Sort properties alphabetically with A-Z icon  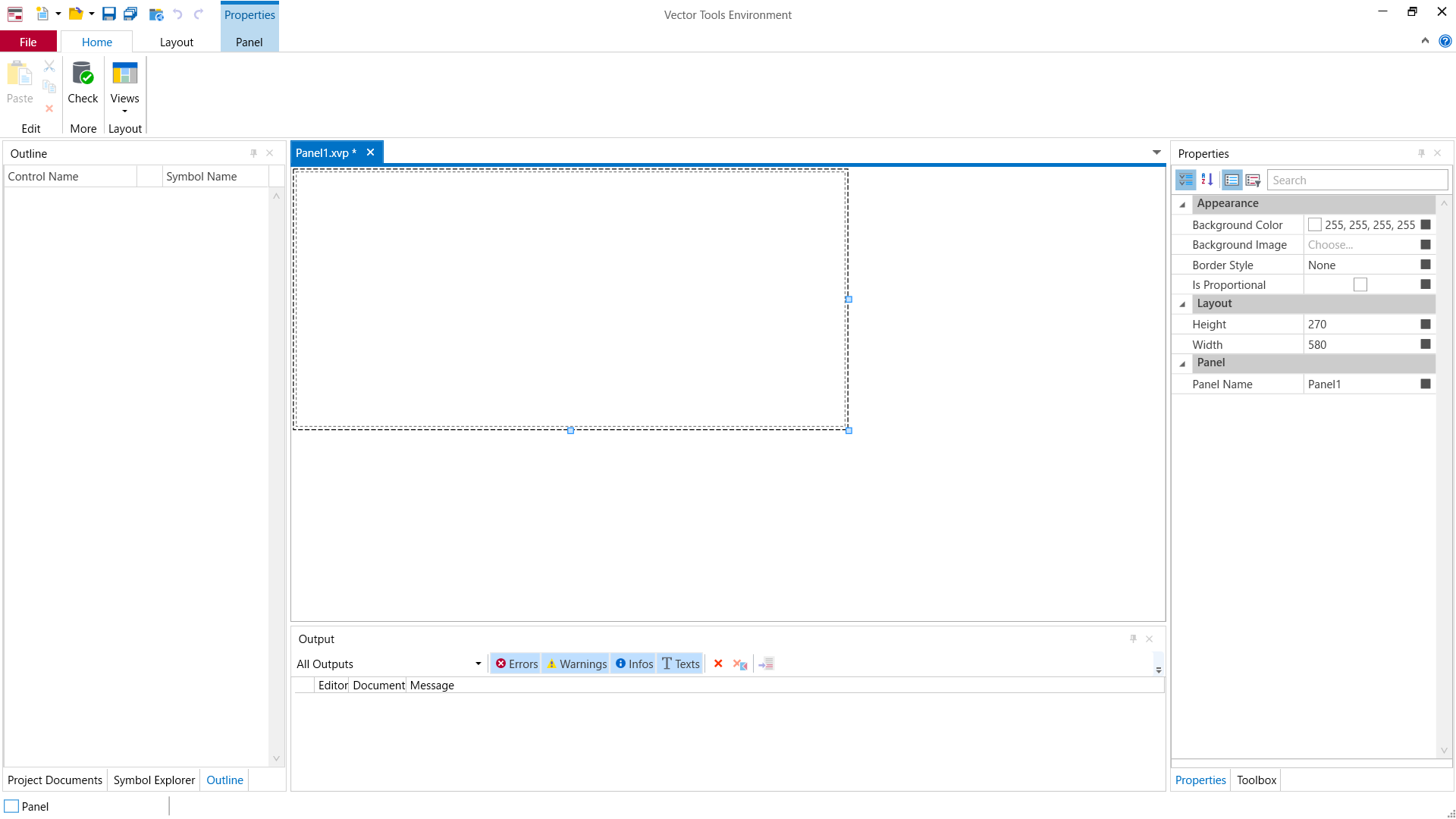(1207, 180)
